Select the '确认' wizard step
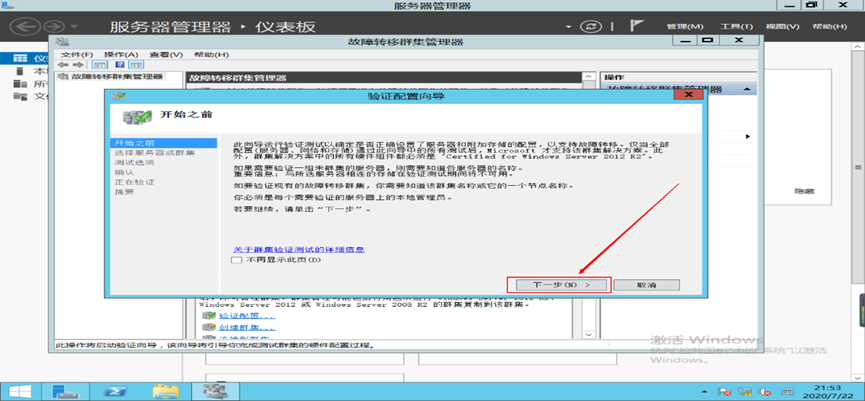The image size is (865, 401). click(124, 172)
